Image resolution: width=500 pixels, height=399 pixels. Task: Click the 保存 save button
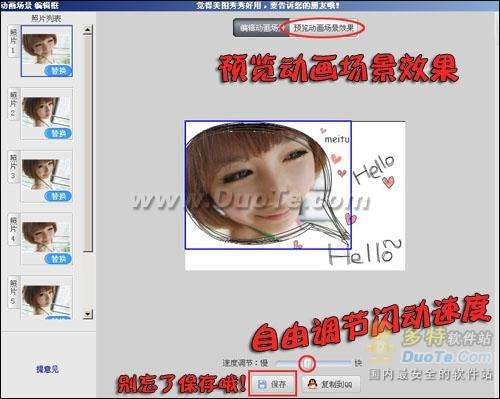272,384
